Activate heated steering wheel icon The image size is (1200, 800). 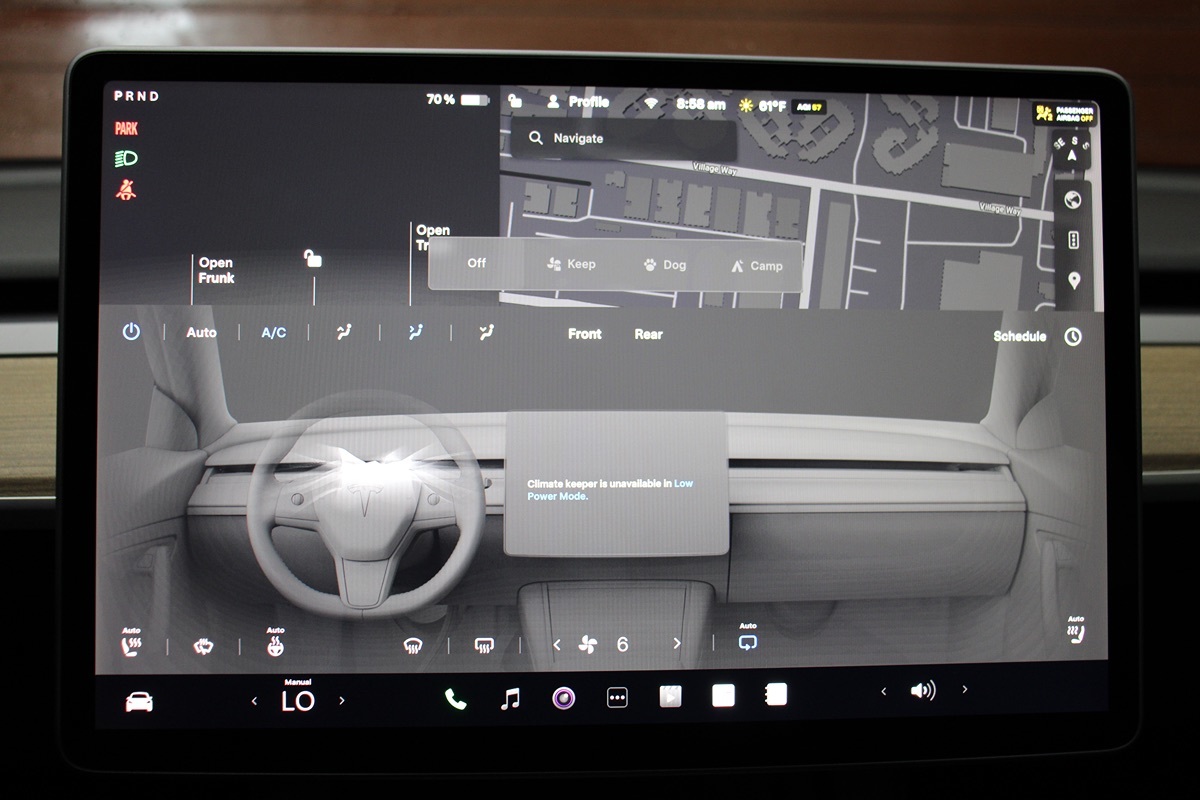point(275,646)
